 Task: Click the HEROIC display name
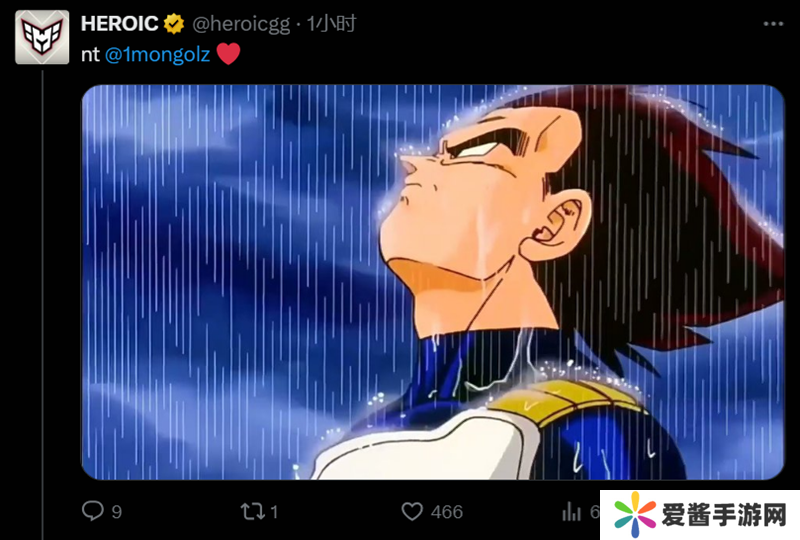(x=119, y=23)
